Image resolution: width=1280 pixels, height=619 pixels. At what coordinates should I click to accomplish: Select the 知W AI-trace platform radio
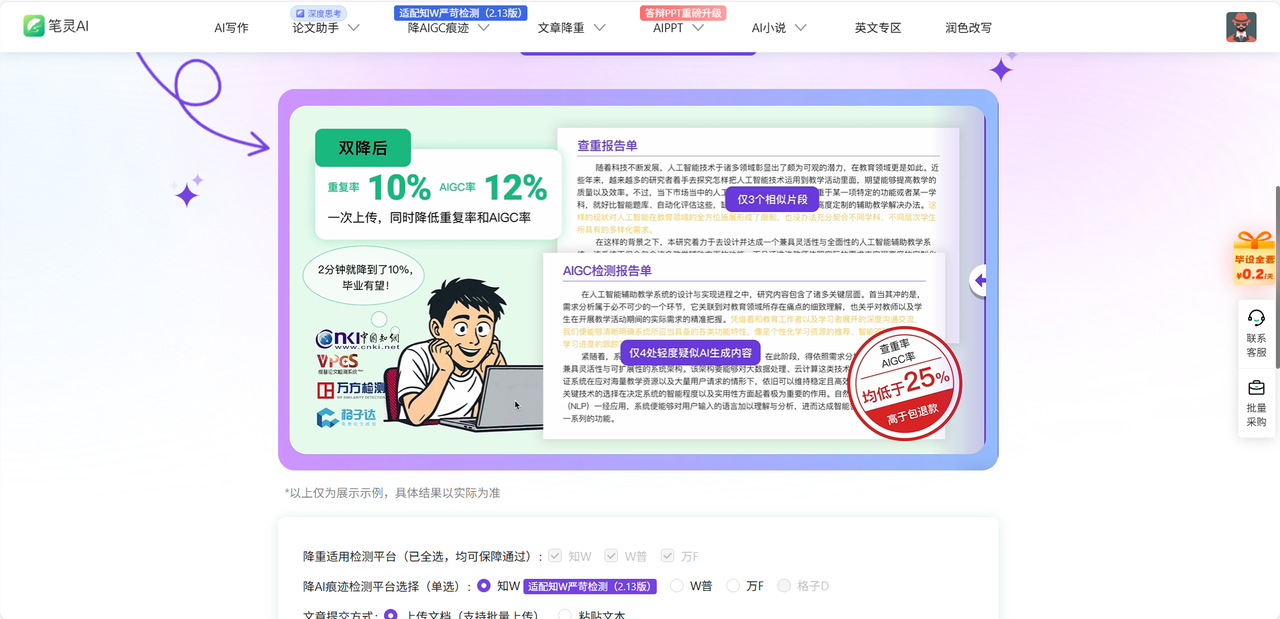point(483,586)
